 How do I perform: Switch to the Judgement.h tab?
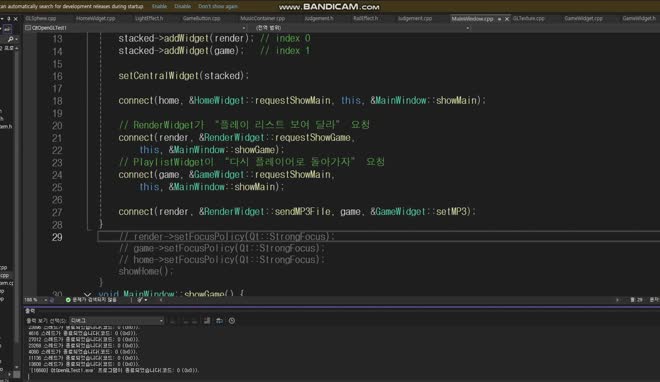tap(319, 19)
